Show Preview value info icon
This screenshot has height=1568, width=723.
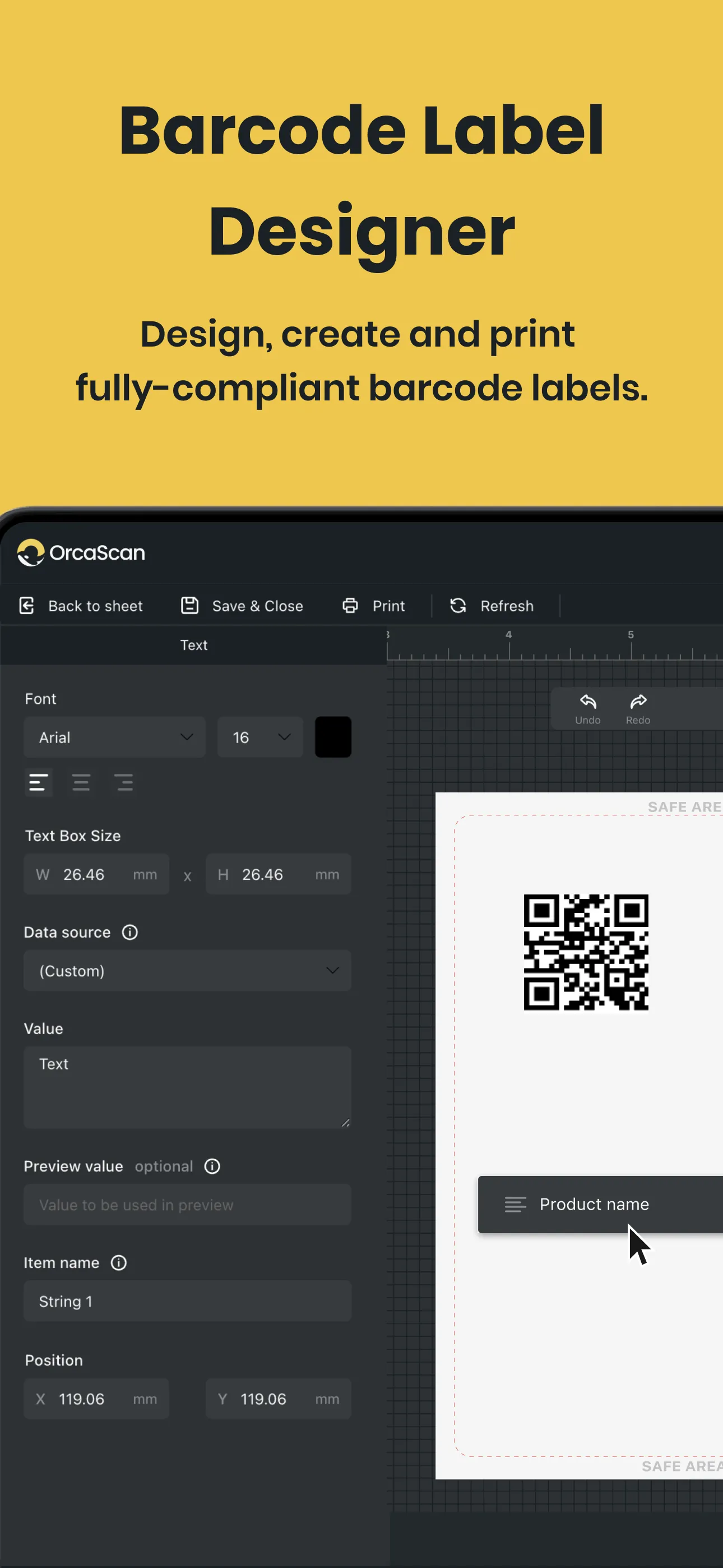pos(212,1166)
